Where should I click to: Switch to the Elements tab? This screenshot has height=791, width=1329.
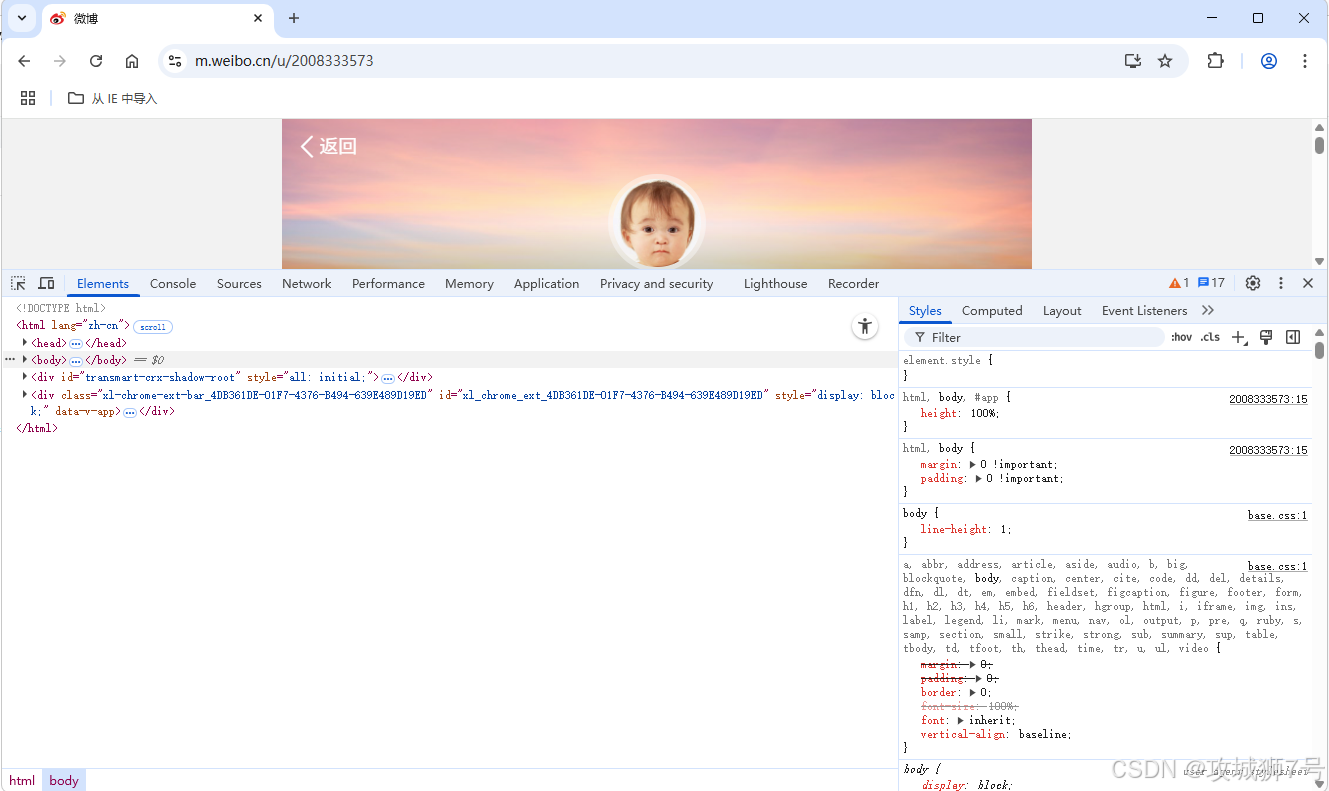point(103,283)
